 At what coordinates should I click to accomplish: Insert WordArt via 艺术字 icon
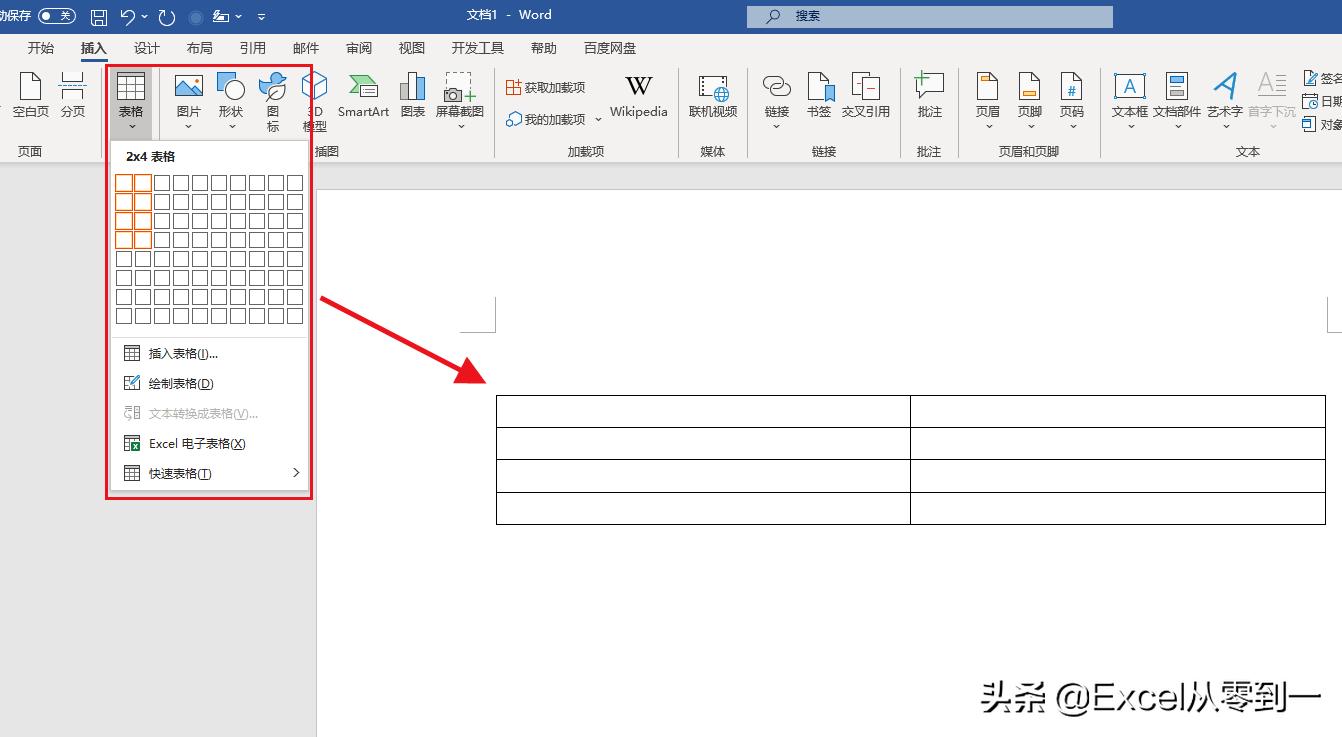[1224, 98]
